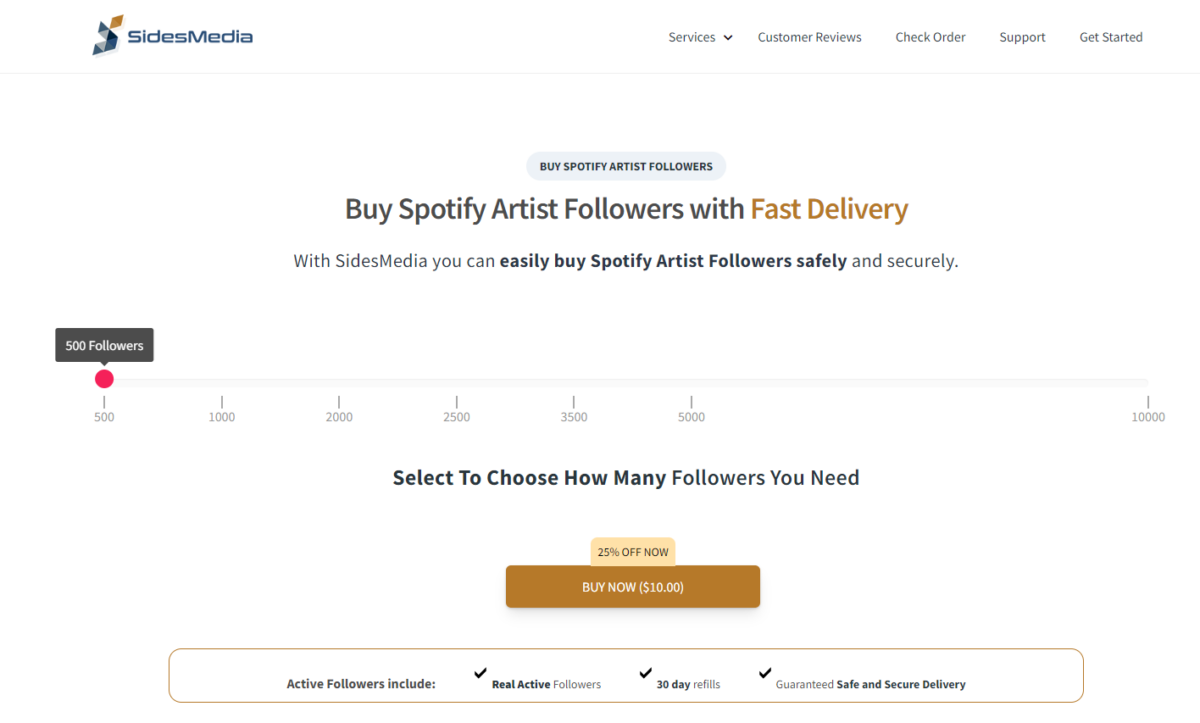Screen dimensions: 1200x723
Task: Visit the Support page
Action: (x=1022, y=37)
